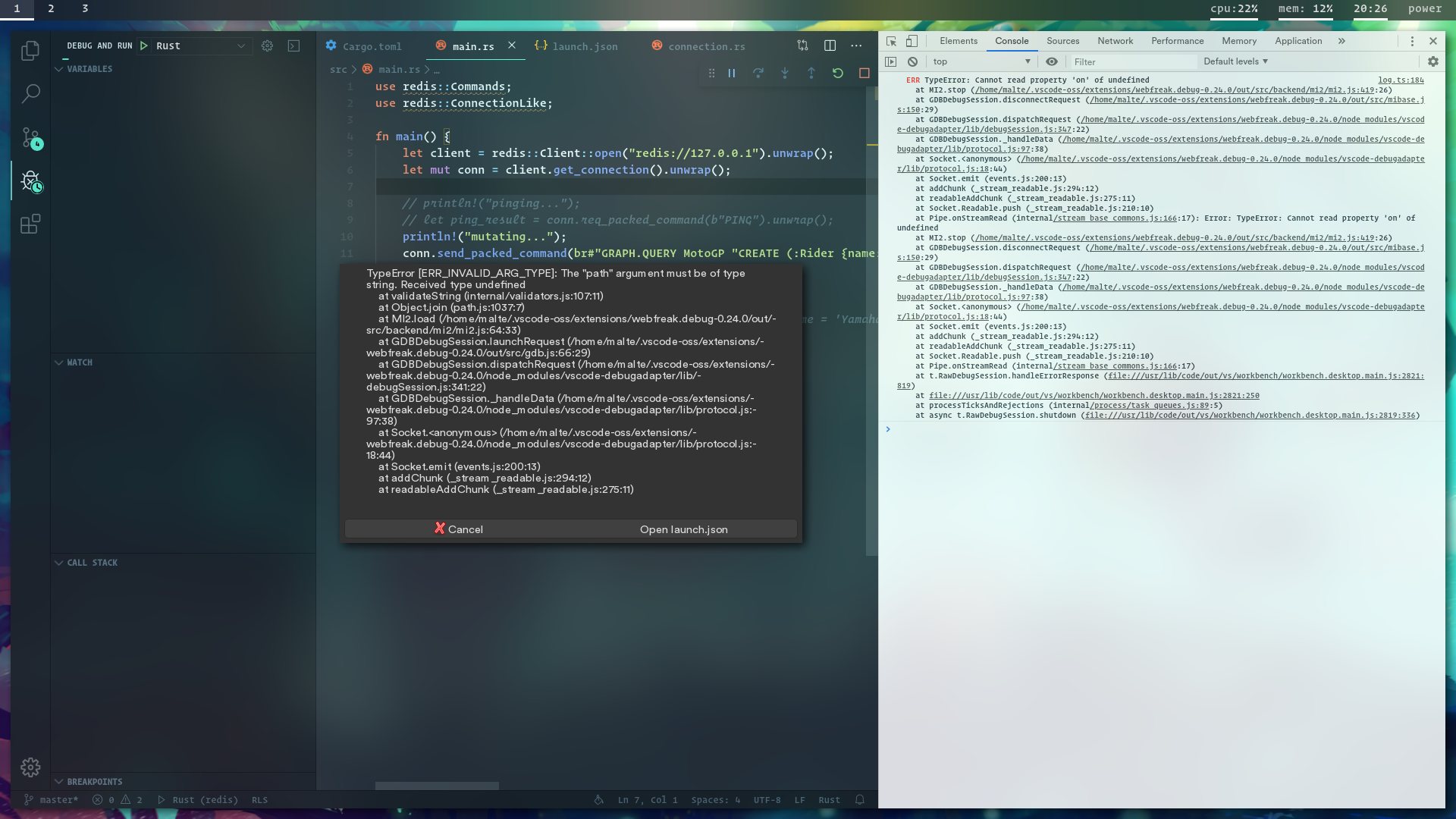Open the Source Control view icon
This screenshot has width=1456, height=819.
[x=30, y=138]
